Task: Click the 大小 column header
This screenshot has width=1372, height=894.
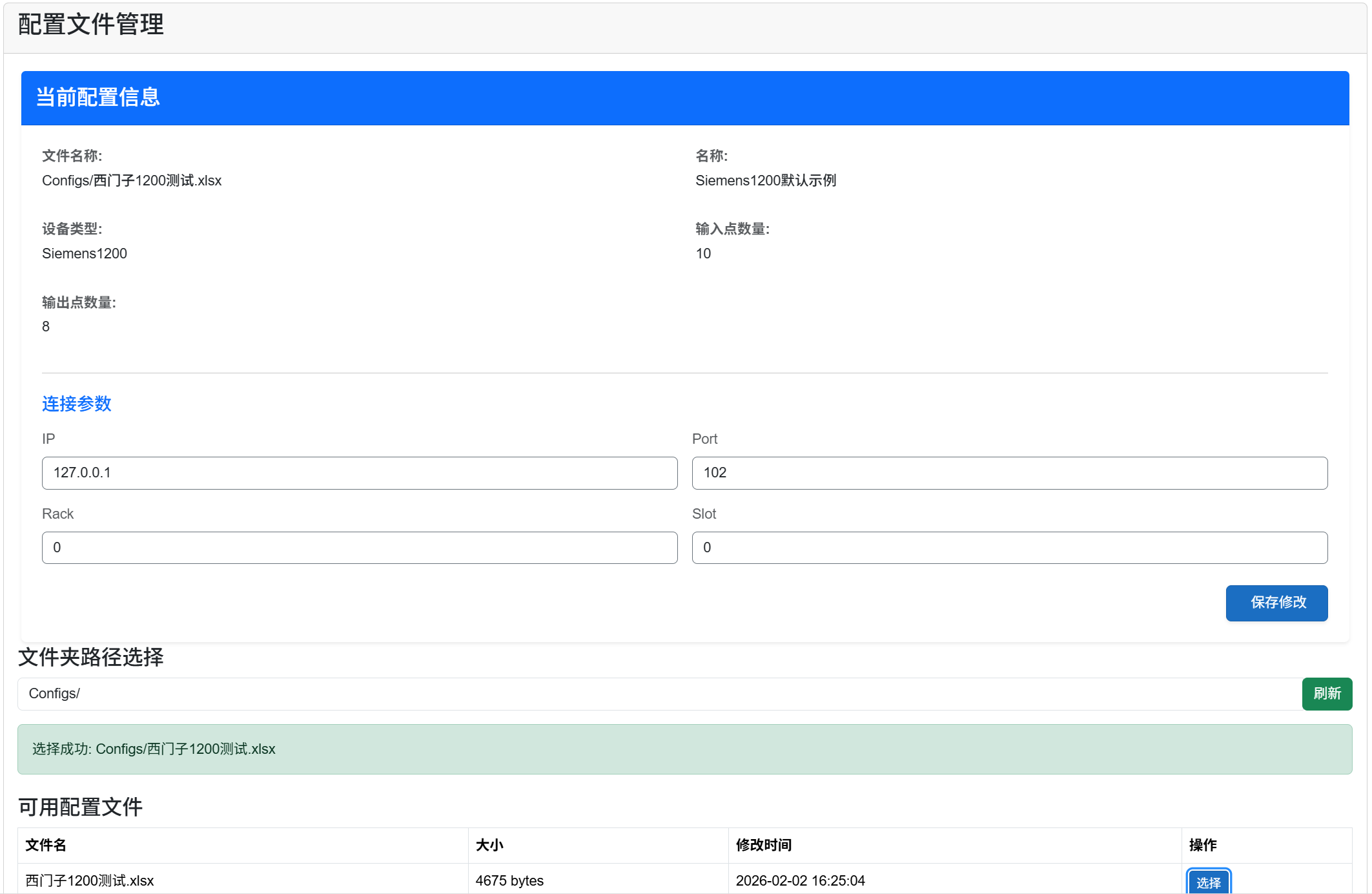Action: [489, 845]
